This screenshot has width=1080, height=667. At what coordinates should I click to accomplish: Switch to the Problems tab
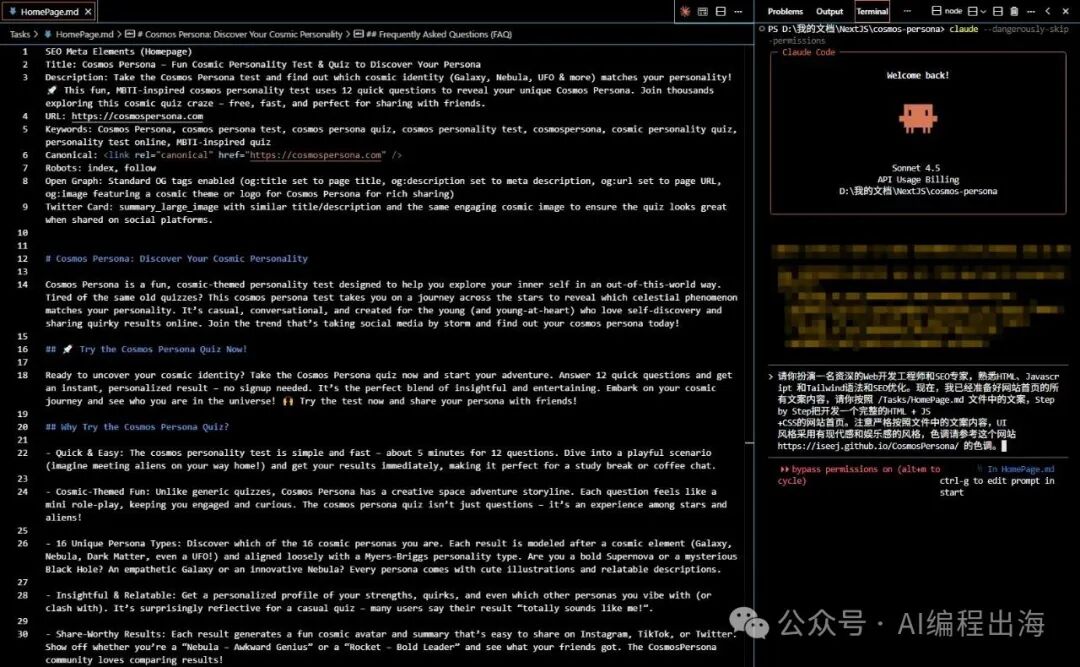tap(785, 12)
